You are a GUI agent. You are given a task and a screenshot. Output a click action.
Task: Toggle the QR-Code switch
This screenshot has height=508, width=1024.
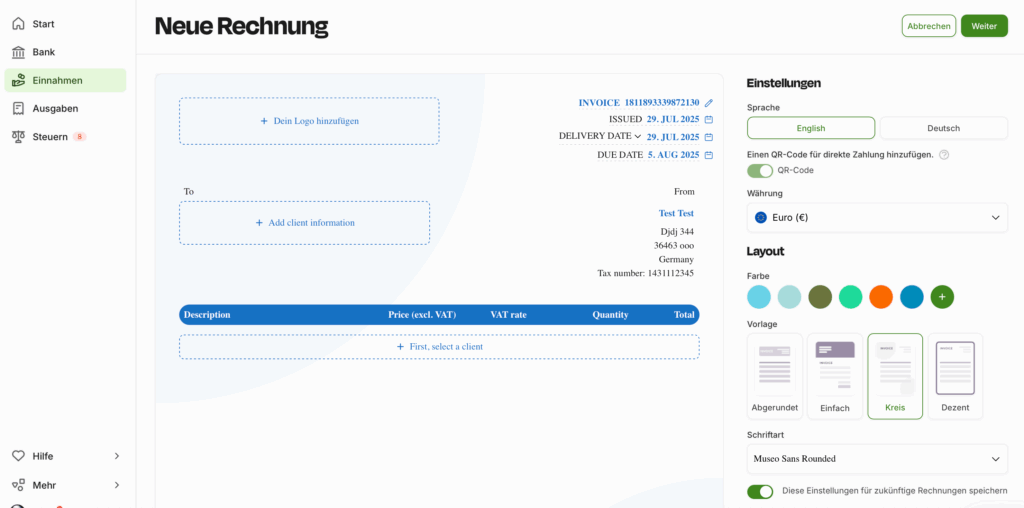(x=760, y=171)
